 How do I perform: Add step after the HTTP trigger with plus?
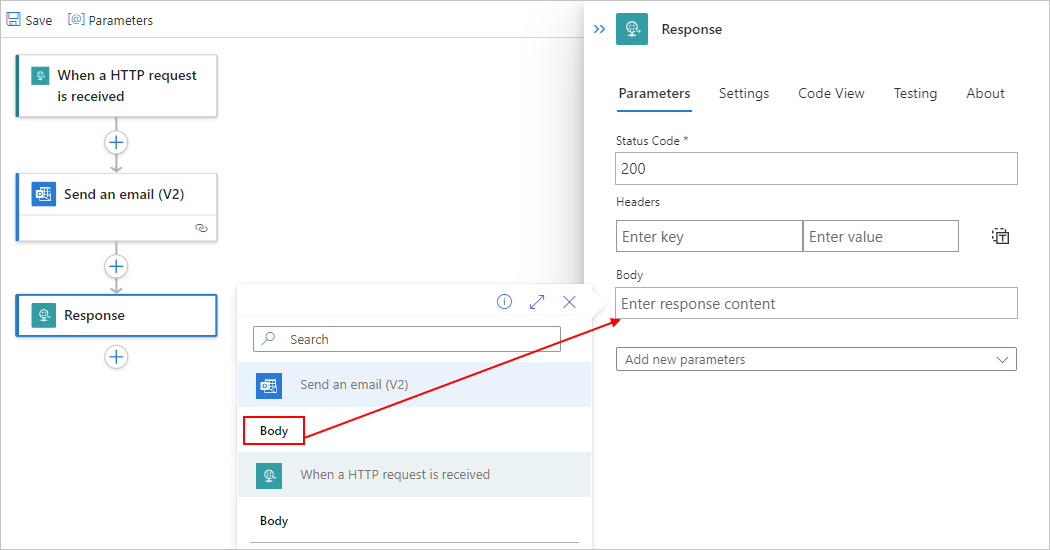coord(116,142)
